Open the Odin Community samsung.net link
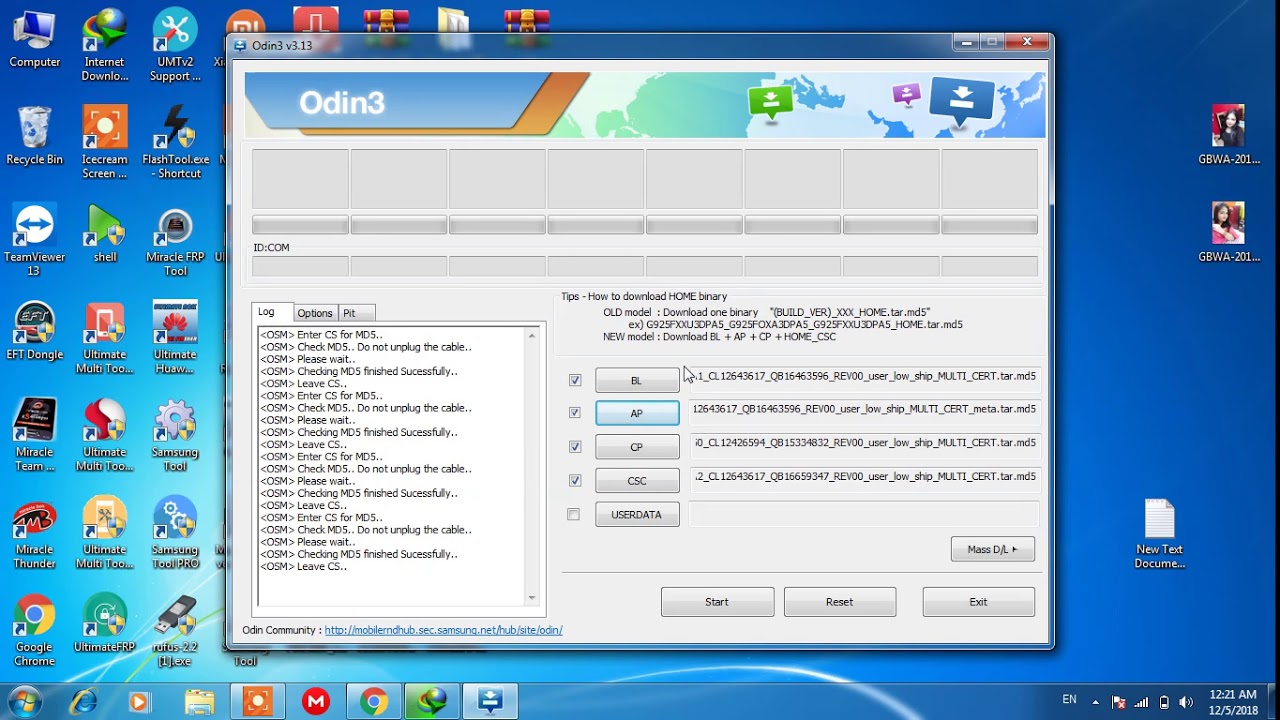 tap(443, 630)
